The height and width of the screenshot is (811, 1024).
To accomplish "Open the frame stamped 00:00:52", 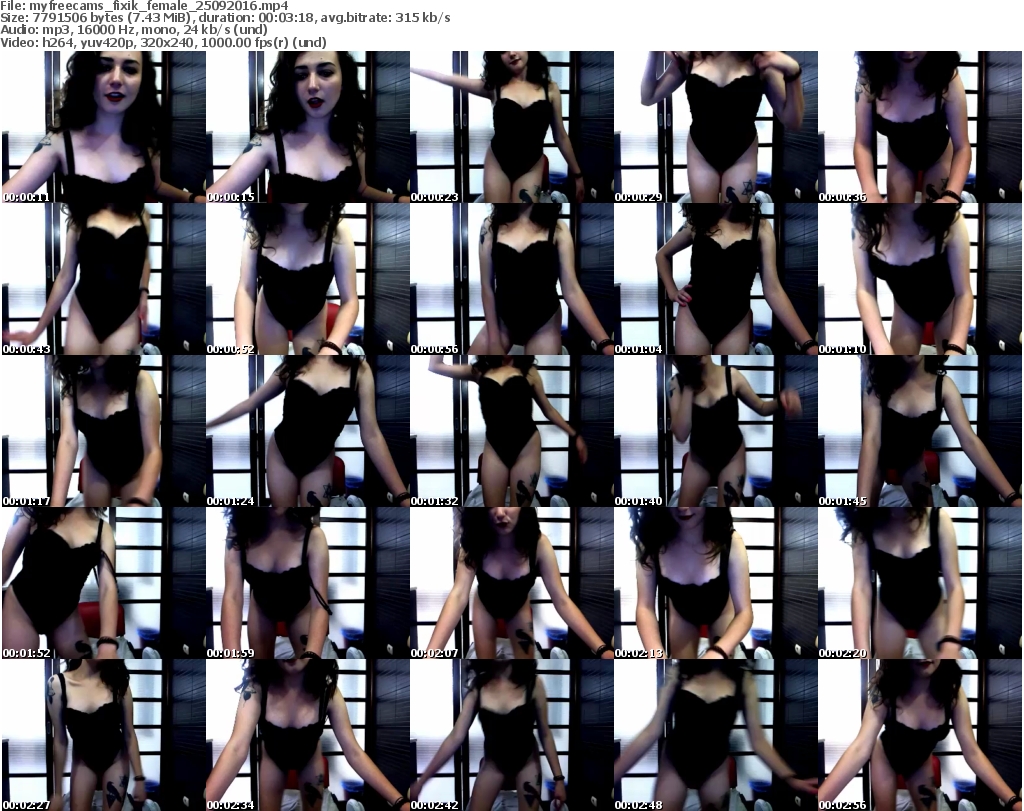I will [308, 279].
